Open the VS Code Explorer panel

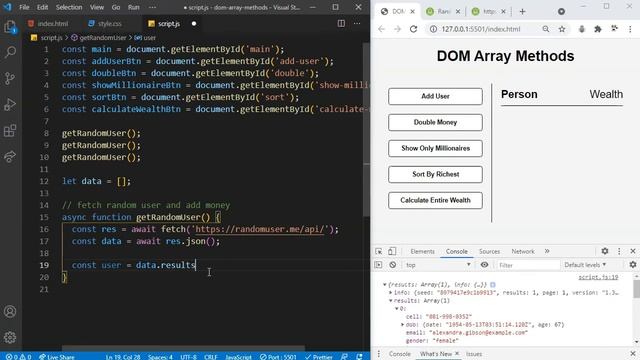10,27
